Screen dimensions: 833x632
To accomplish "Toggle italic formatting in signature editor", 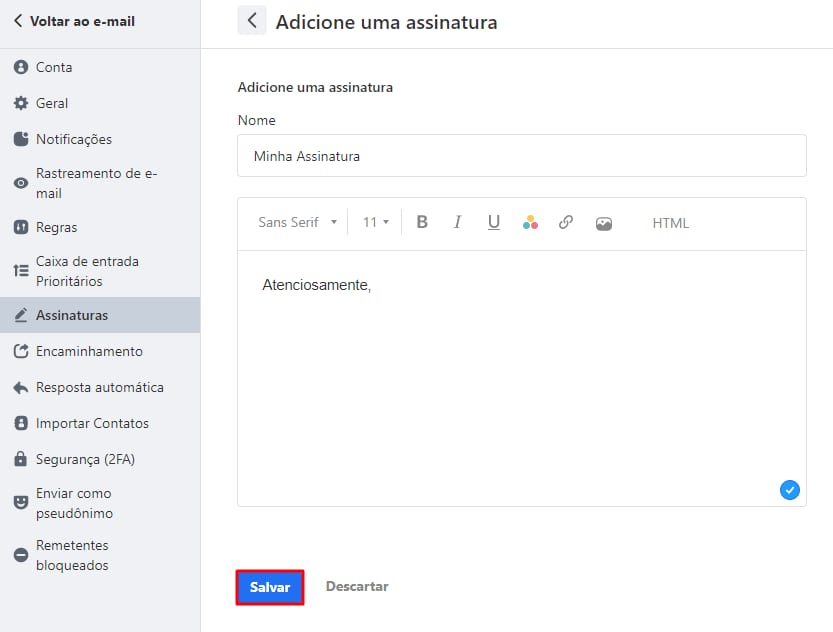I will click(x=457, y=223).
